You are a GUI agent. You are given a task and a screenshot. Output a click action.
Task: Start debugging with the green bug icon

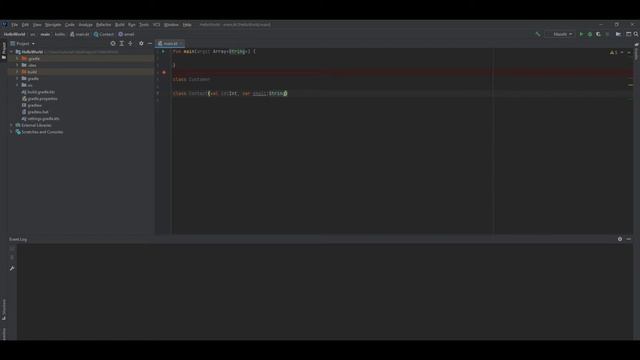(x=590, y=34)
